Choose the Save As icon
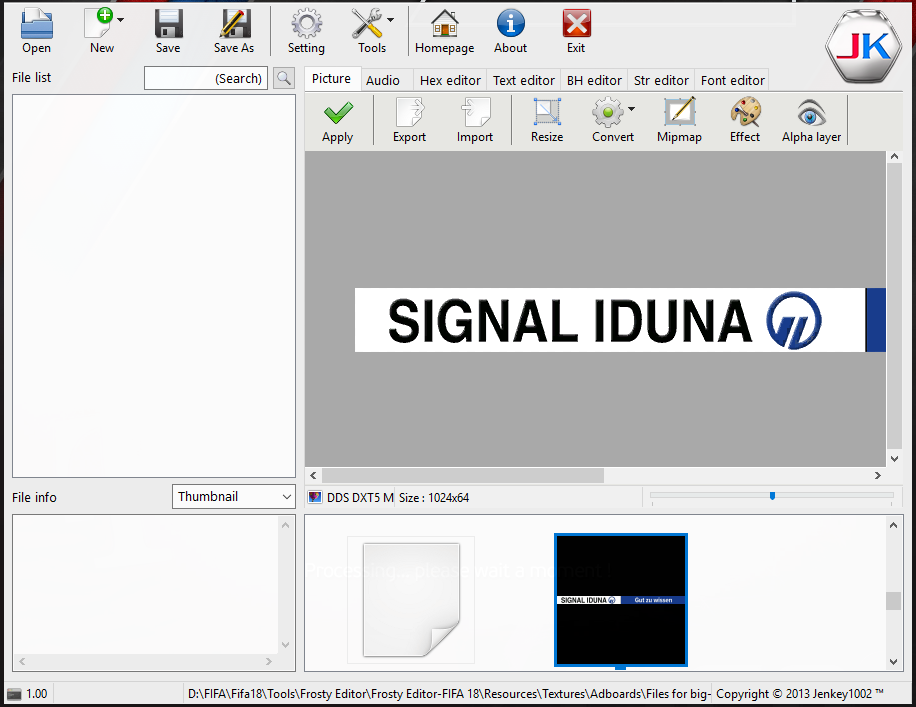The image size is (916, 707). coord(235,25)
